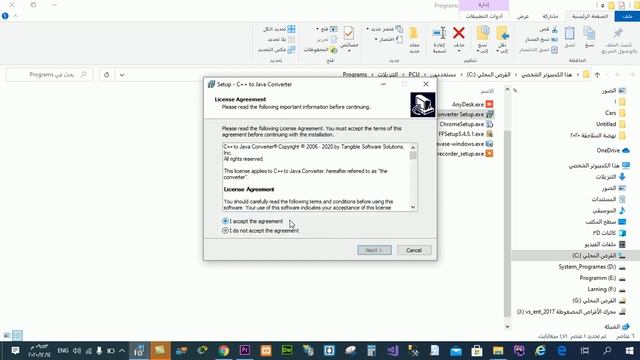Viewport: 640px width, 360px height.
Task: Select AnyDesk.exe in the file list
Action: click(x=472, y=104)
